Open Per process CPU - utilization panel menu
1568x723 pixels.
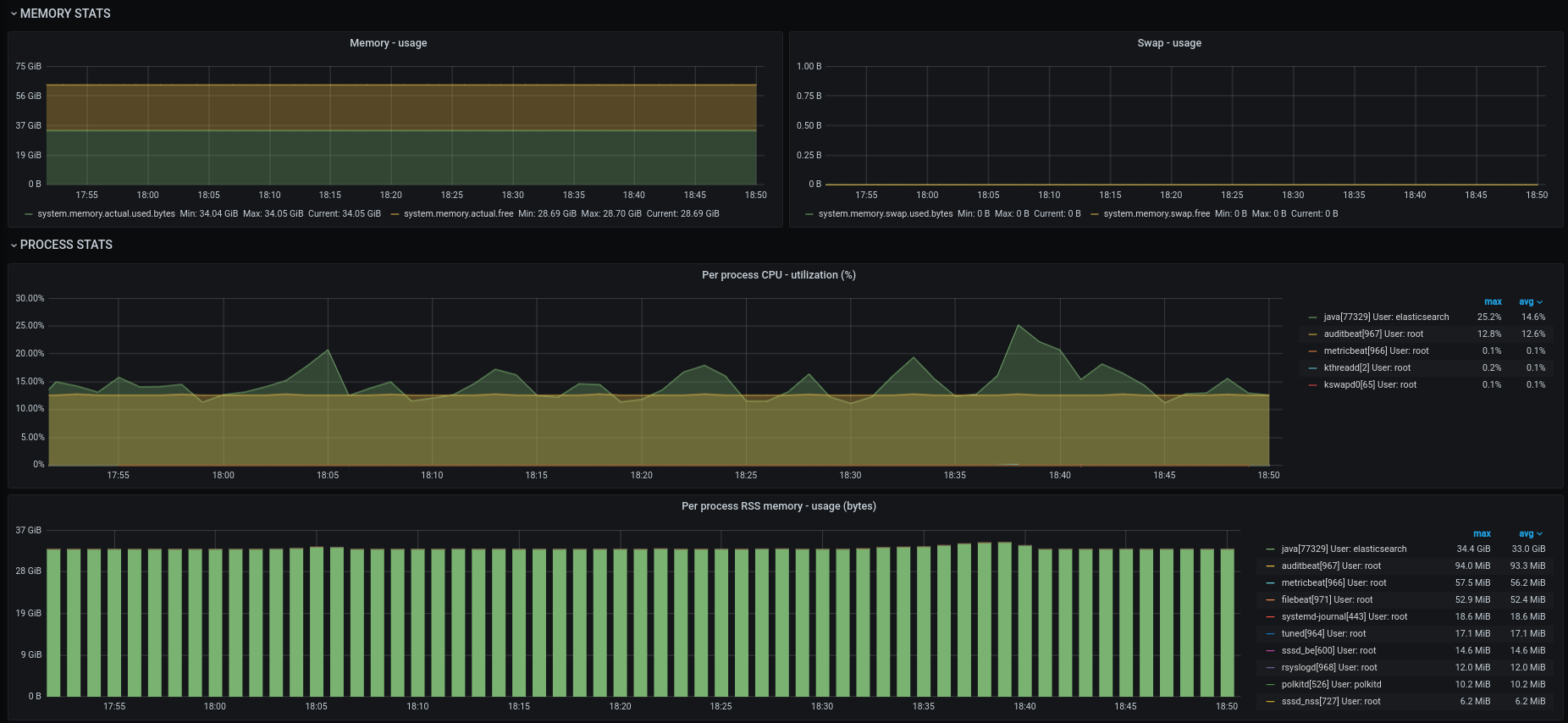click(779, 275)
